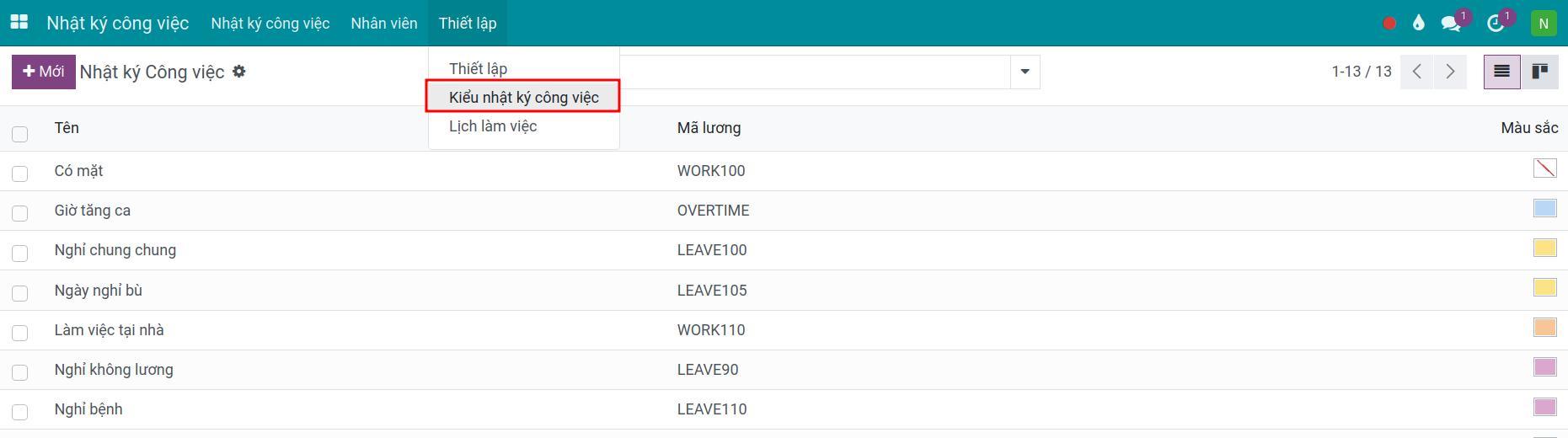Switch to list view
This screenshot has width=1568, height=438.
(x=1502, y=72)
